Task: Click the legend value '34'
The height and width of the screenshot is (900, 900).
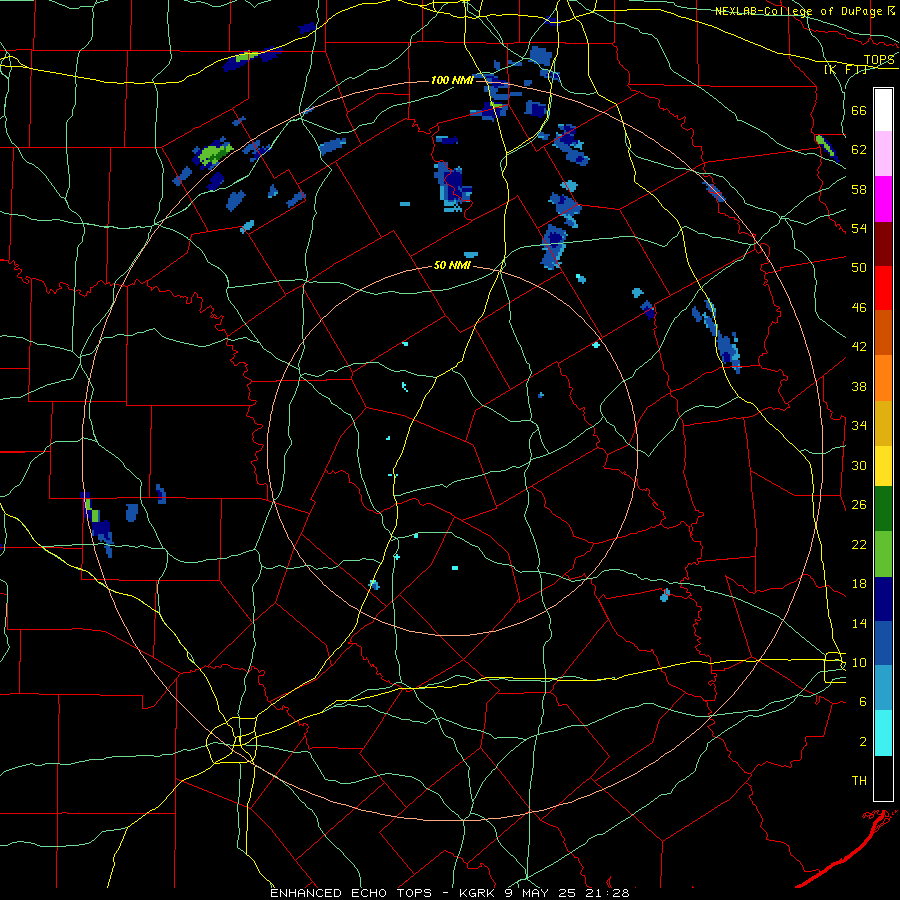Action: pos(859,426)
